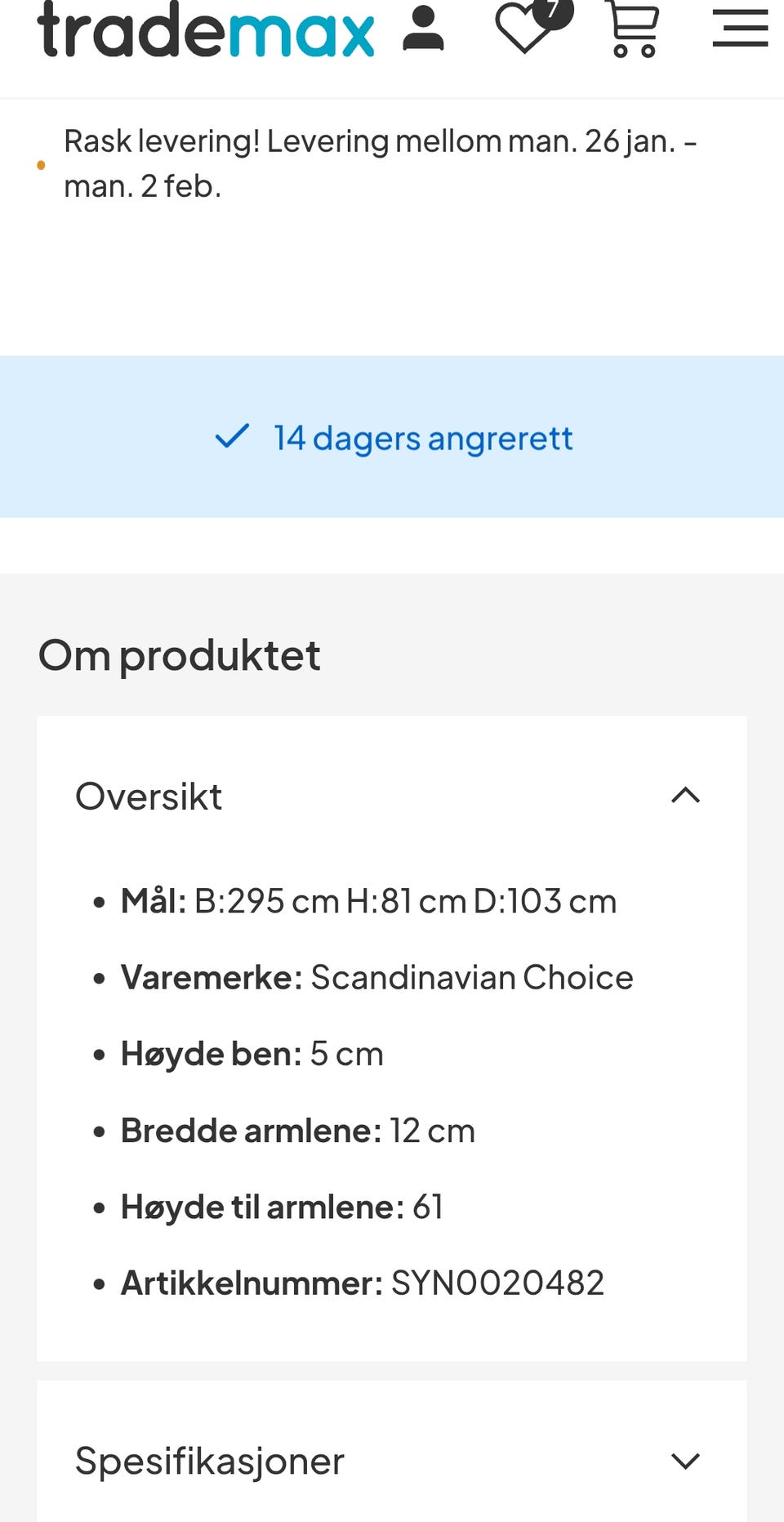Select the Oversikt section header
The width and height of the screenshot is (784, 1522).
point(149,795)
